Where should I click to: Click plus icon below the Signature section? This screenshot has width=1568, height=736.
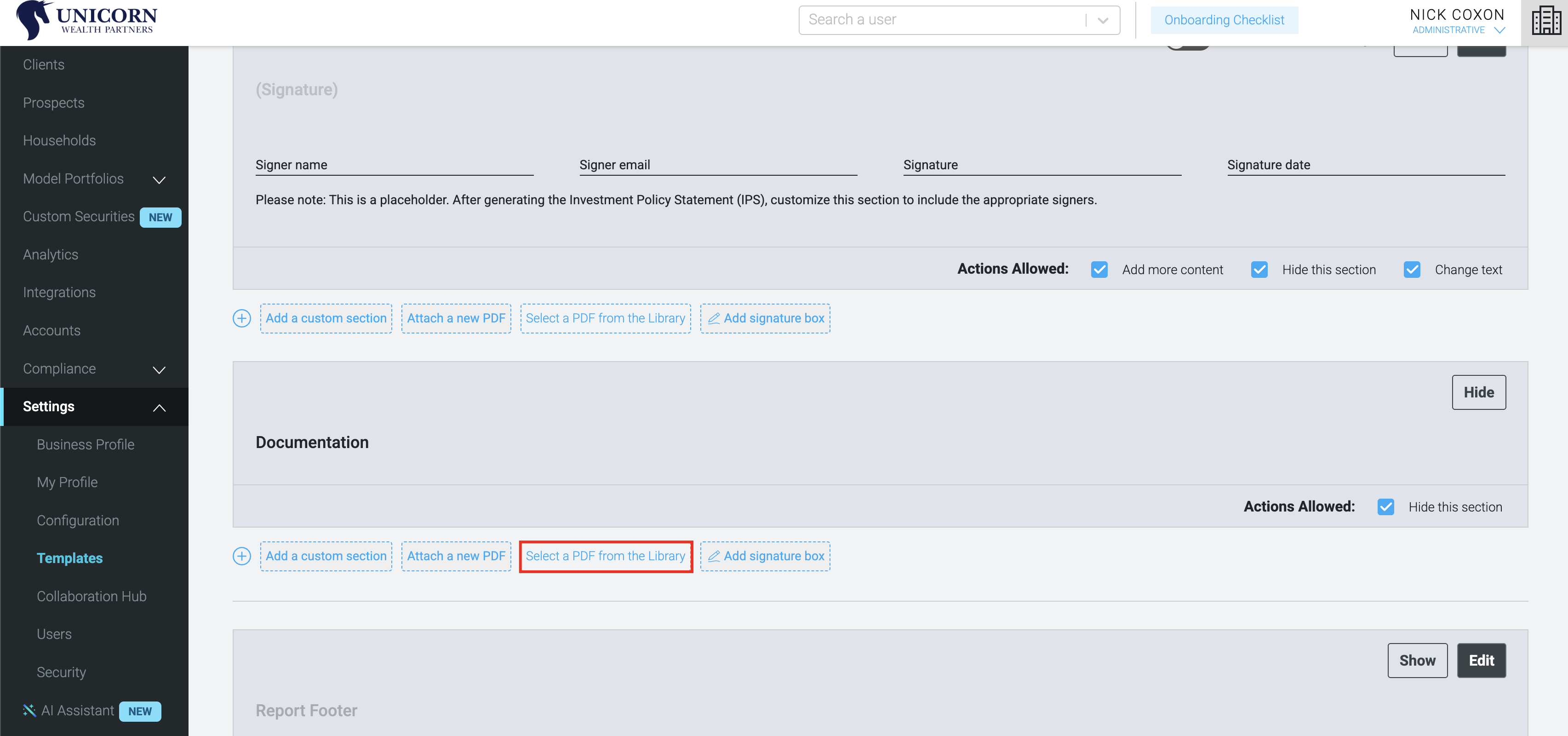point(242,318)
